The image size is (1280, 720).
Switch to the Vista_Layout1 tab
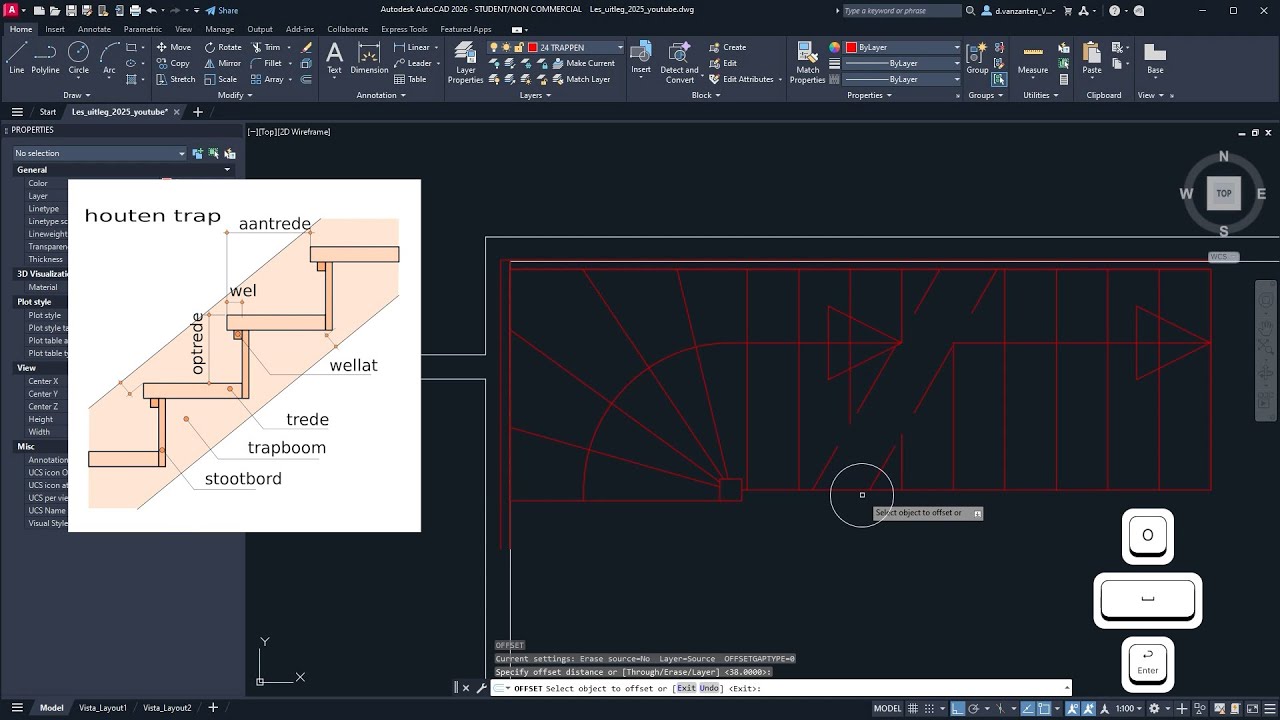[103, 708]
